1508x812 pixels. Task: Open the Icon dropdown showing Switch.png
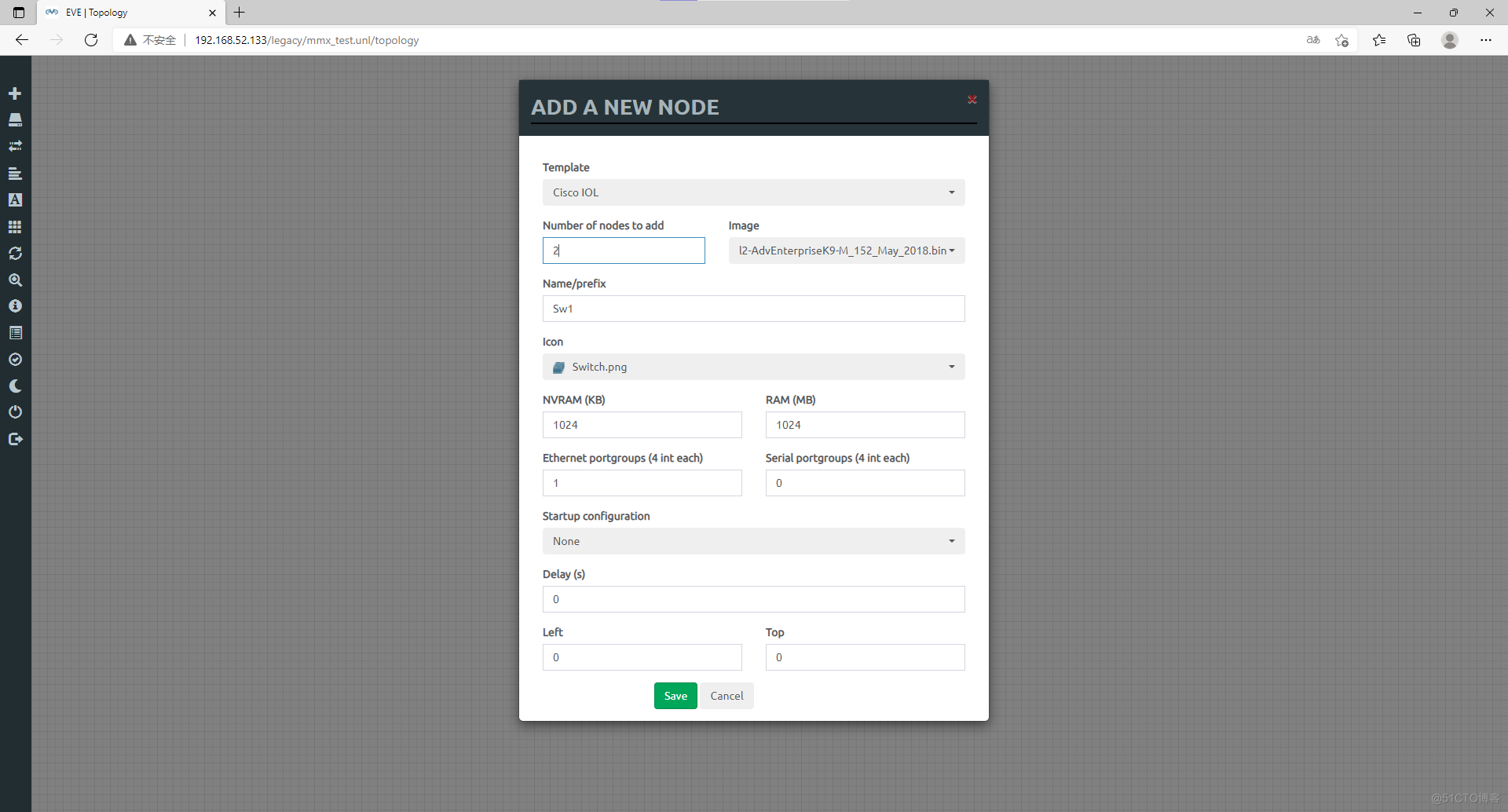click(x=753, y=367)
